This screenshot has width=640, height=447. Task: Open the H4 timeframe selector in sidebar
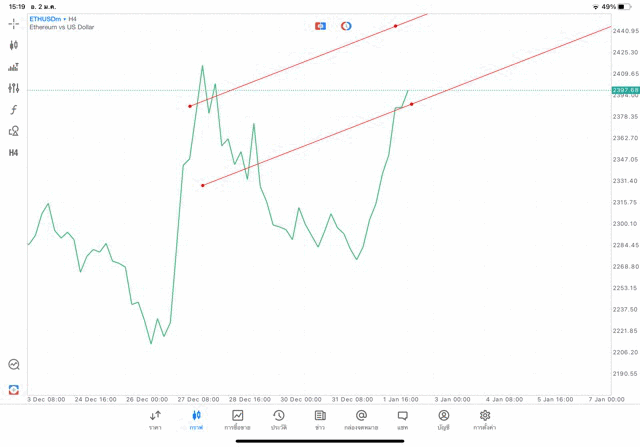click(14, 153)
